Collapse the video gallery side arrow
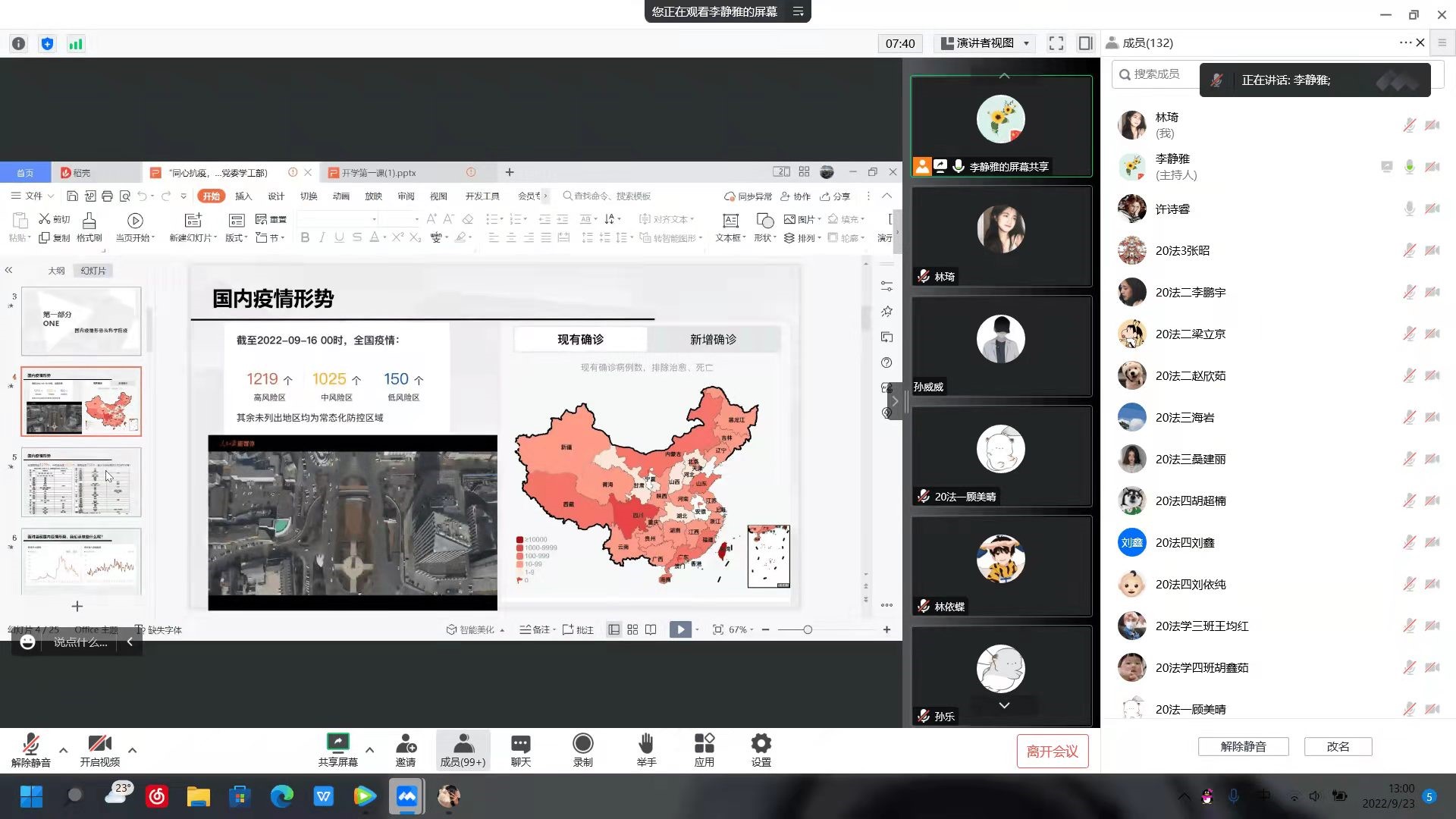The height and width of the screenshot is (819, 1456). [x=895, y=401]
